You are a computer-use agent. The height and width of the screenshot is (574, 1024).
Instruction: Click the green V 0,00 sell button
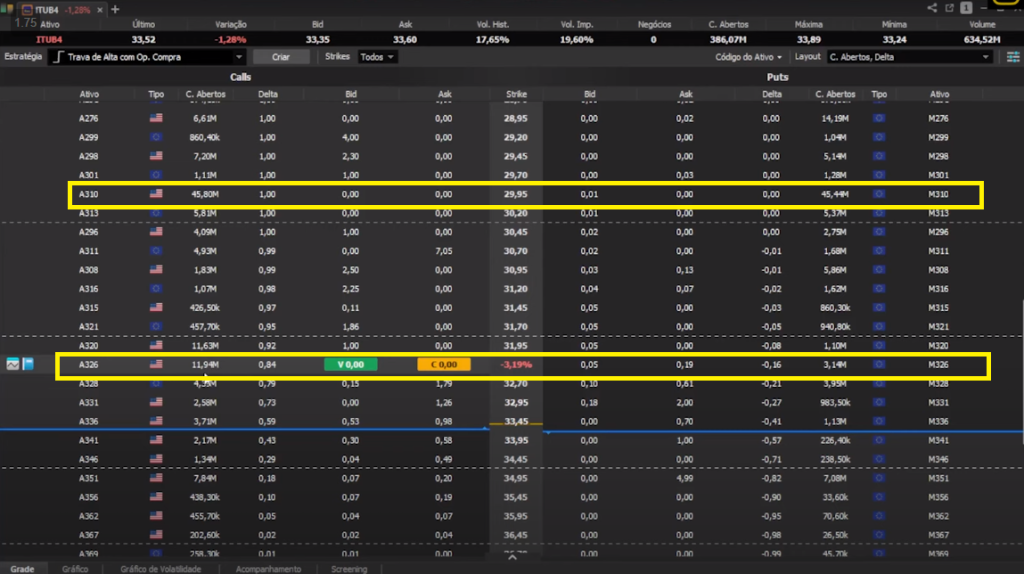pos(351,365)
